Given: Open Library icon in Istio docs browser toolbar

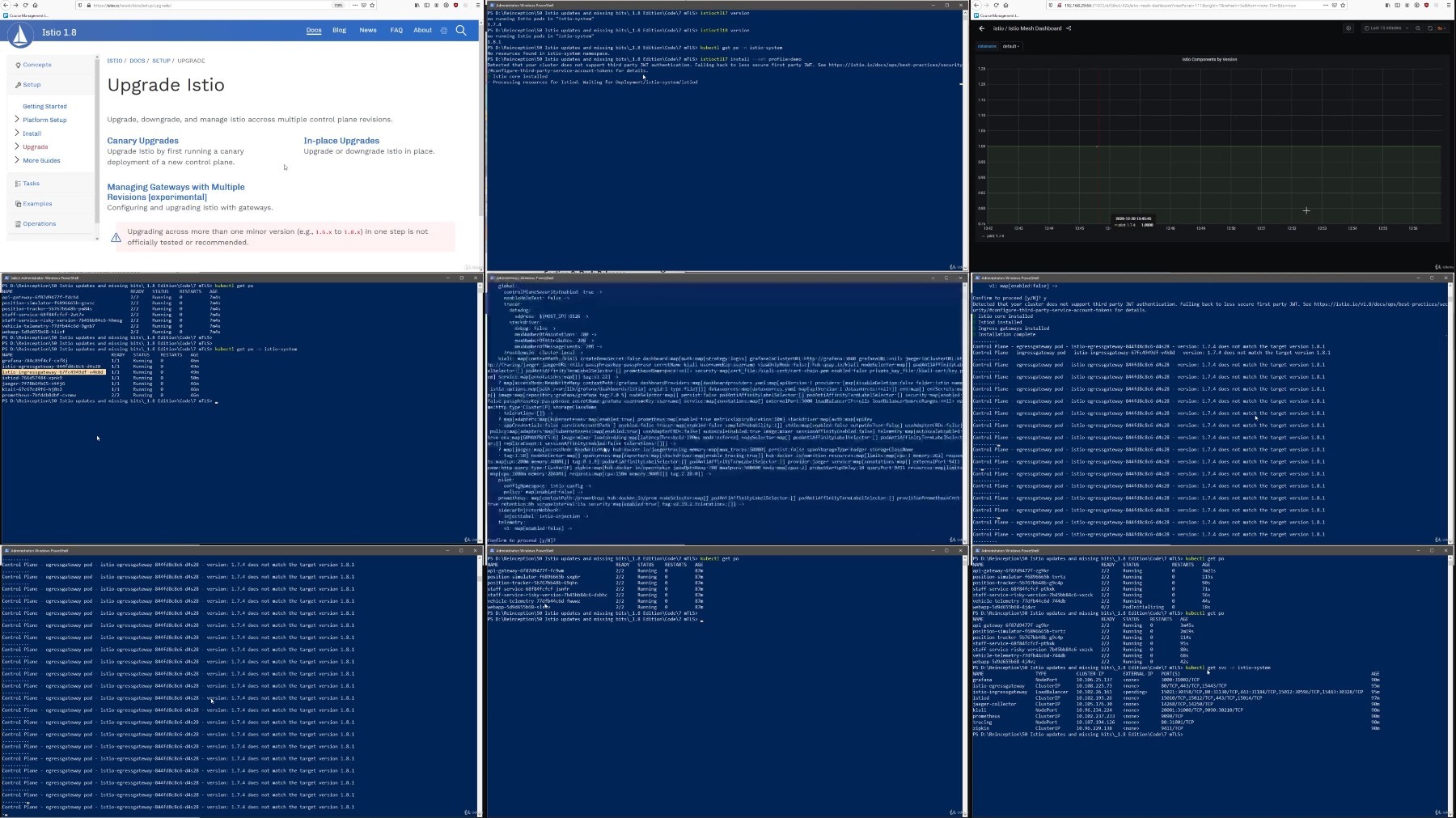Looking at the screenshot, I should pyautogui.click(x=417, y=5).
